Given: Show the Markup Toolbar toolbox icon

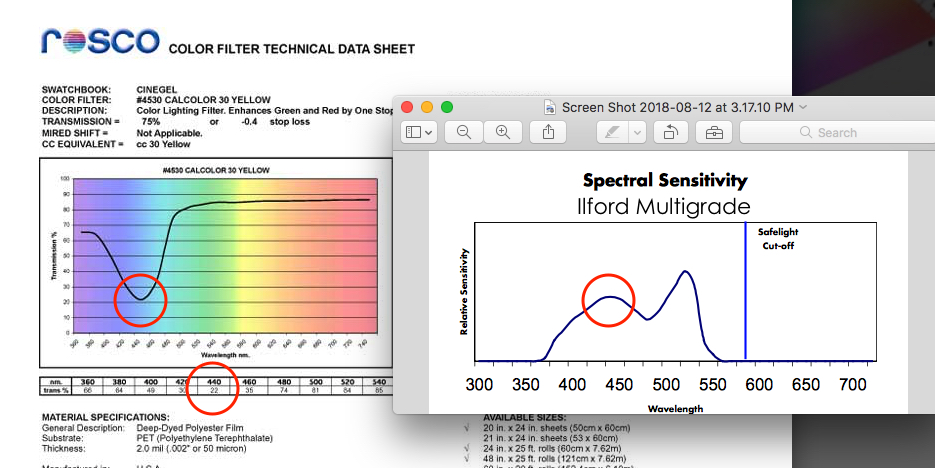Looking at the screenshot, I should (714, 132).
